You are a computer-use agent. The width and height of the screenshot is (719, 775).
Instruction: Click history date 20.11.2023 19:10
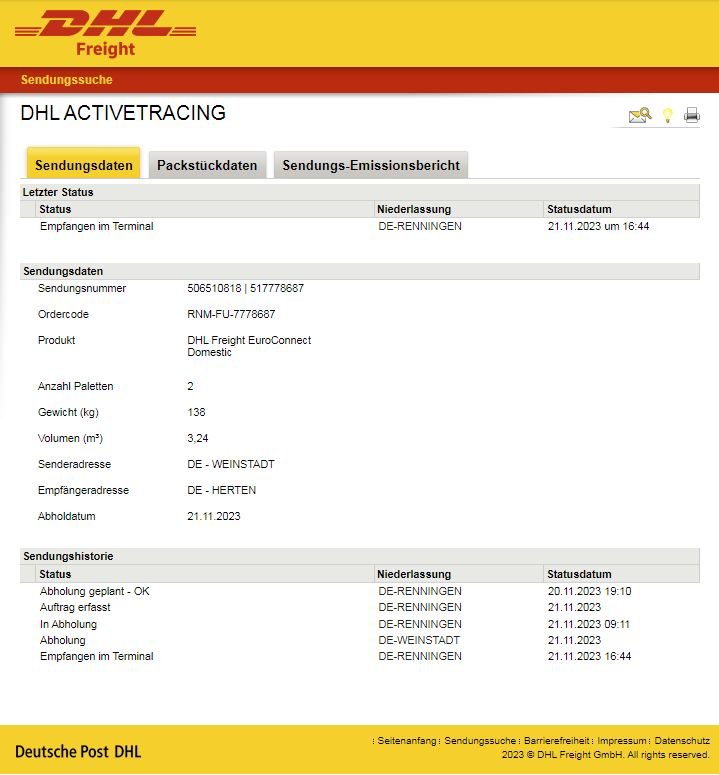click(590, 591)
